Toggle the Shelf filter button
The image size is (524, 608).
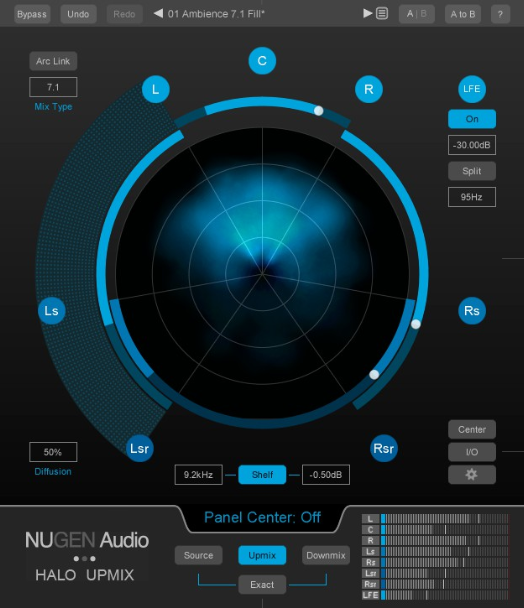click(x=262, y=475)
